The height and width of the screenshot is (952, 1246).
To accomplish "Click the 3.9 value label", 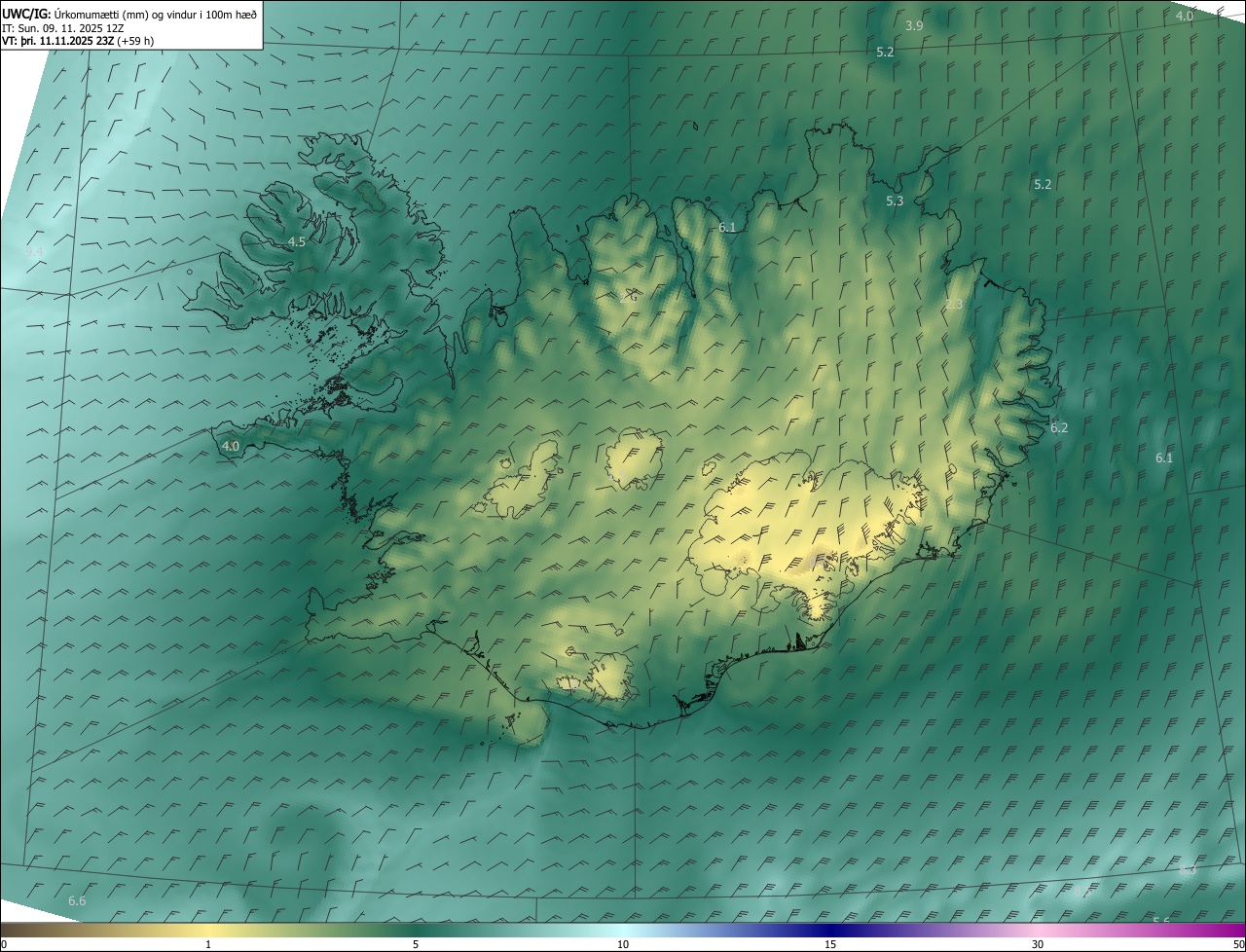I will 914,25.
